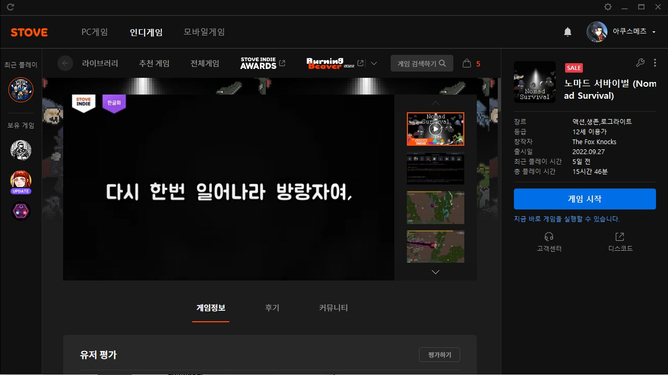The height and width of the screenshot is (375, 668).
Task: Click the 평가하기 button
Action: click(x=439, y=355)
